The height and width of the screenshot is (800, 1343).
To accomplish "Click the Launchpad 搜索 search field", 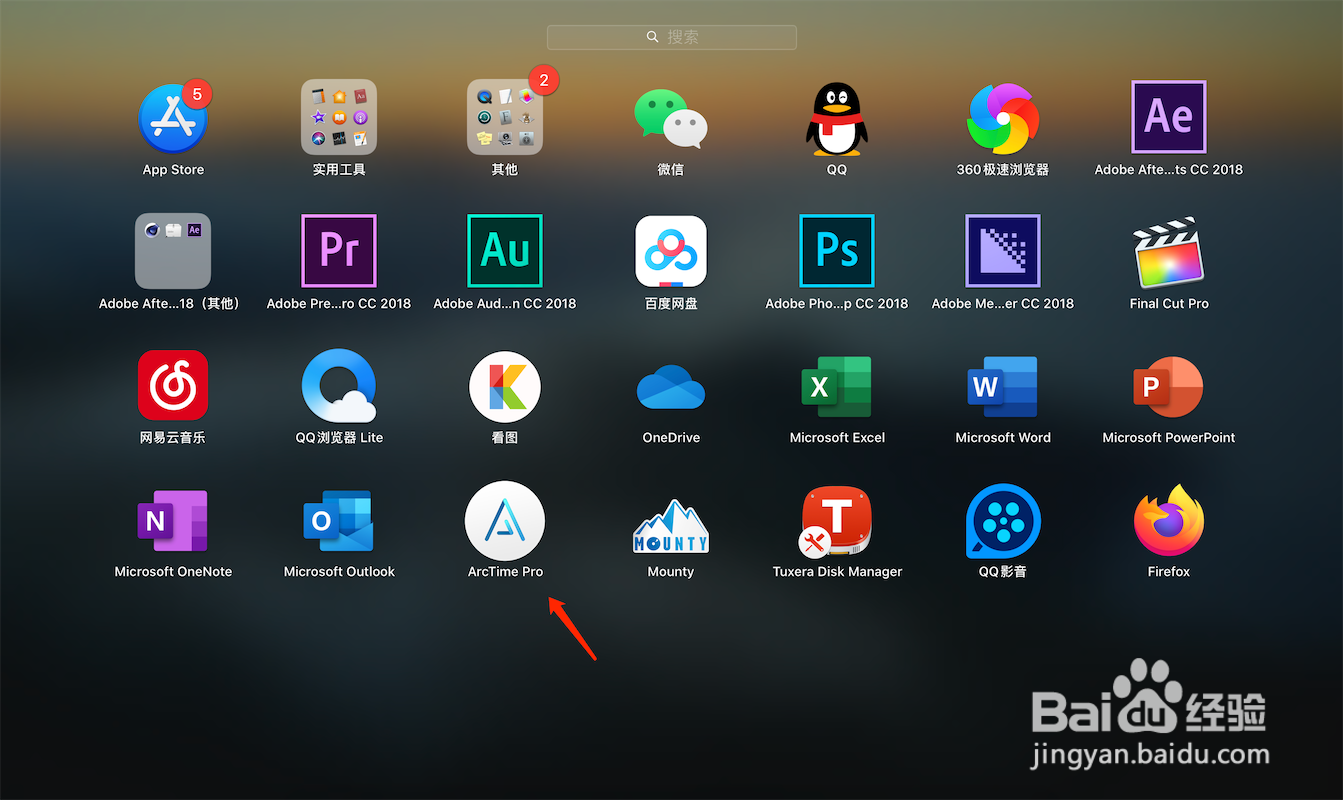I will point(672,37).
